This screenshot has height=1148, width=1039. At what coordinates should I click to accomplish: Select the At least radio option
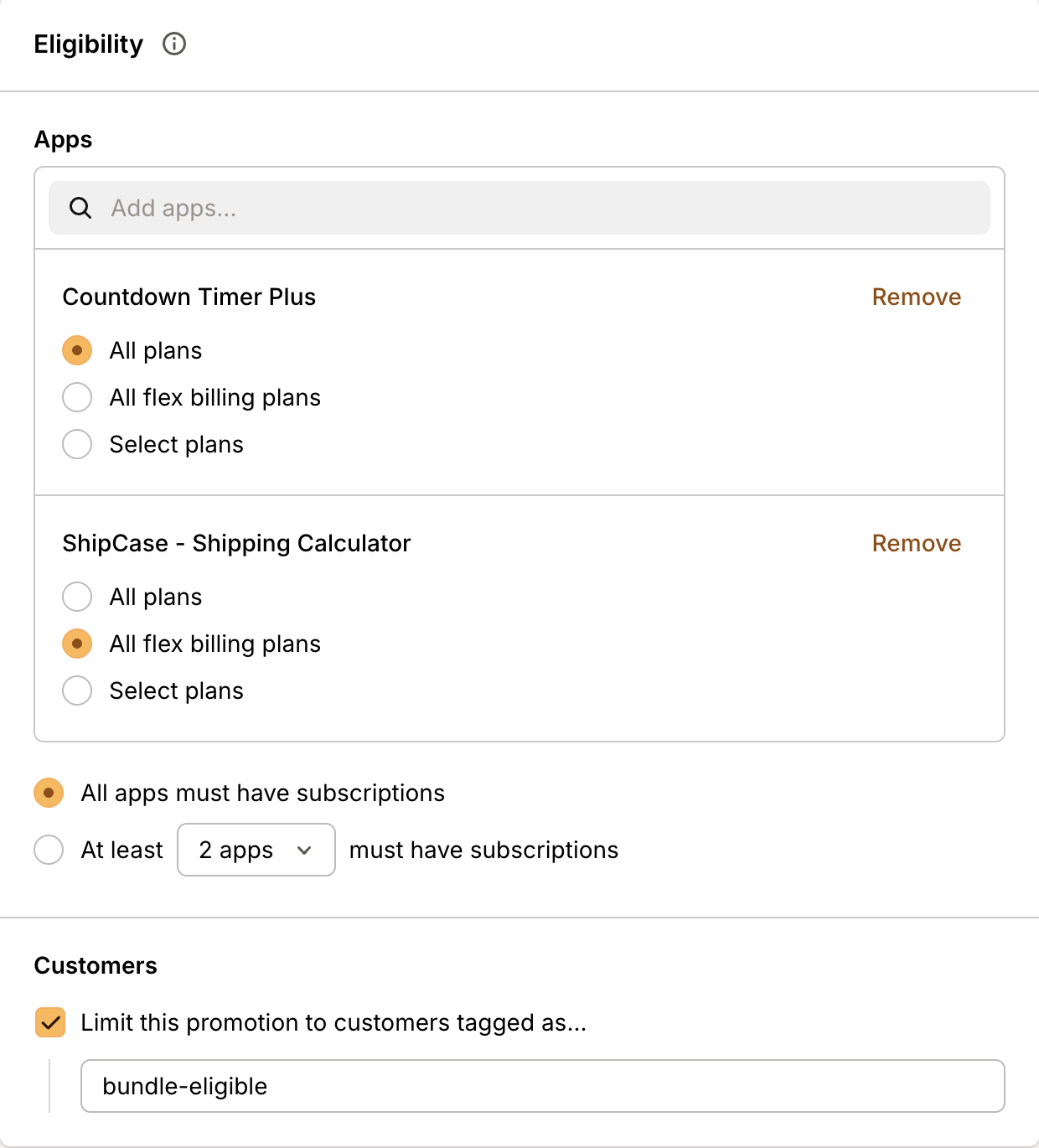tap(49, 850)
